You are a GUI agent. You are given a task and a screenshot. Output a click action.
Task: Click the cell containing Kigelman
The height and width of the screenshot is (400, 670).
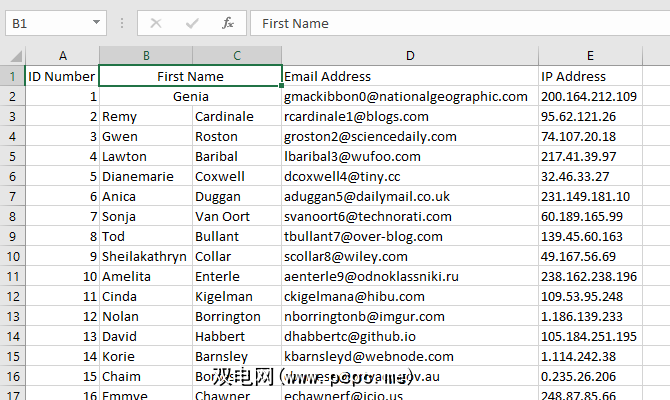237,296
